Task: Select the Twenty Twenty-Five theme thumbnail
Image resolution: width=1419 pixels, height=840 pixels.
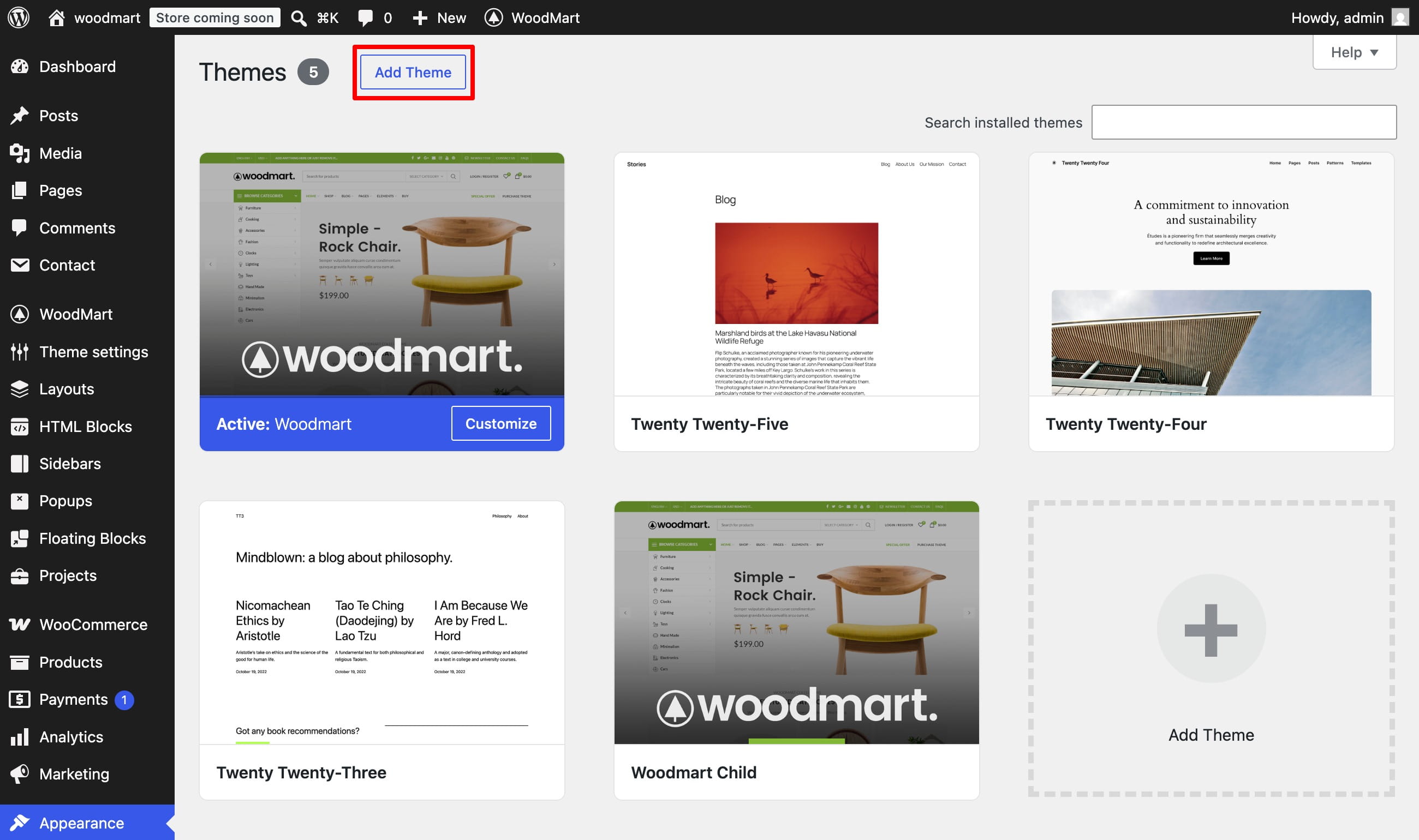Action: coord(796,274)
